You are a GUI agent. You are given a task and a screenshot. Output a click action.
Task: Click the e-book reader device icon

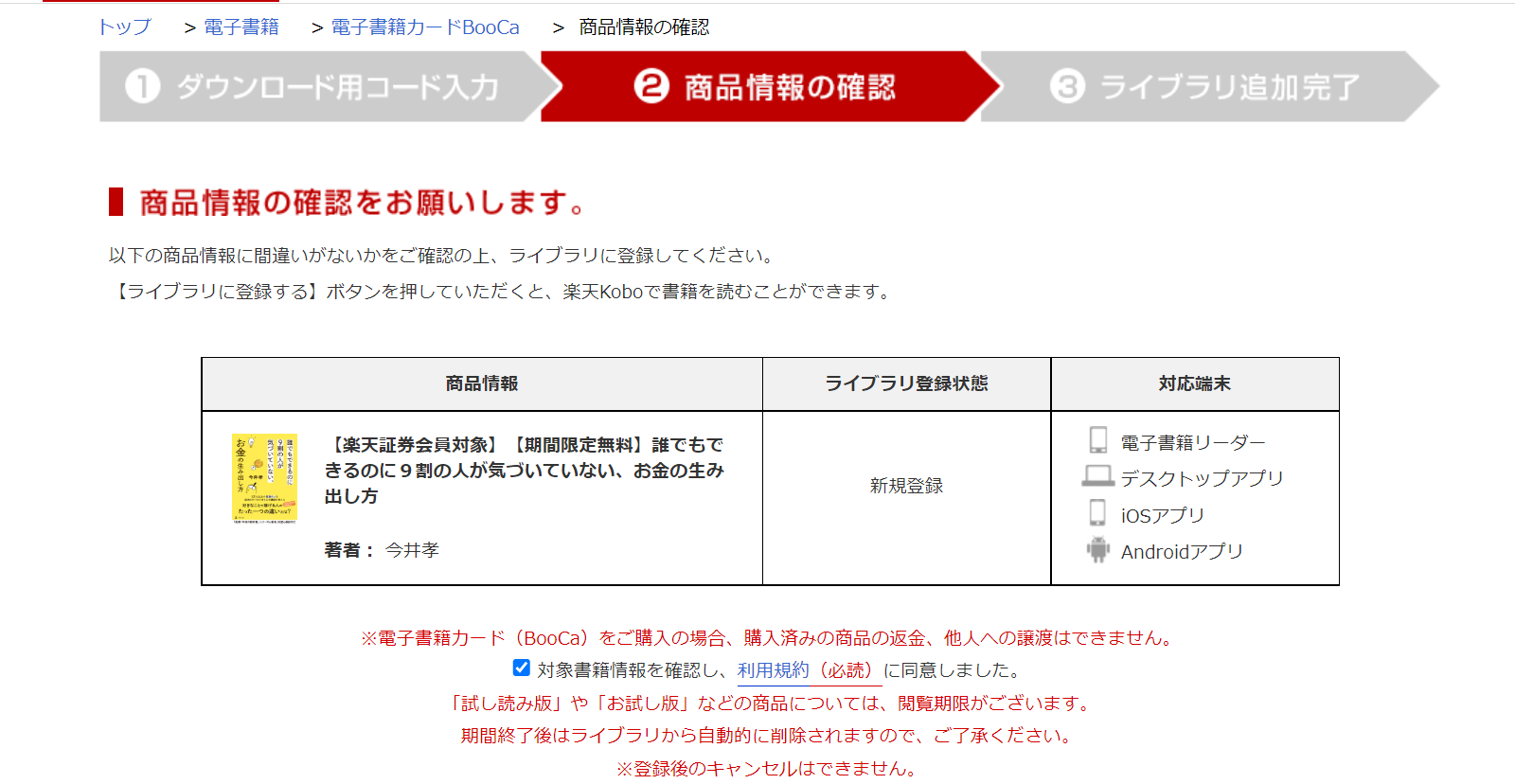click(1098, 440)
